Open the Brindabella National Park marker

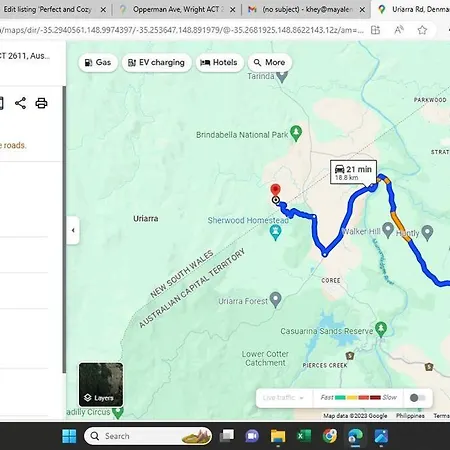296,133
